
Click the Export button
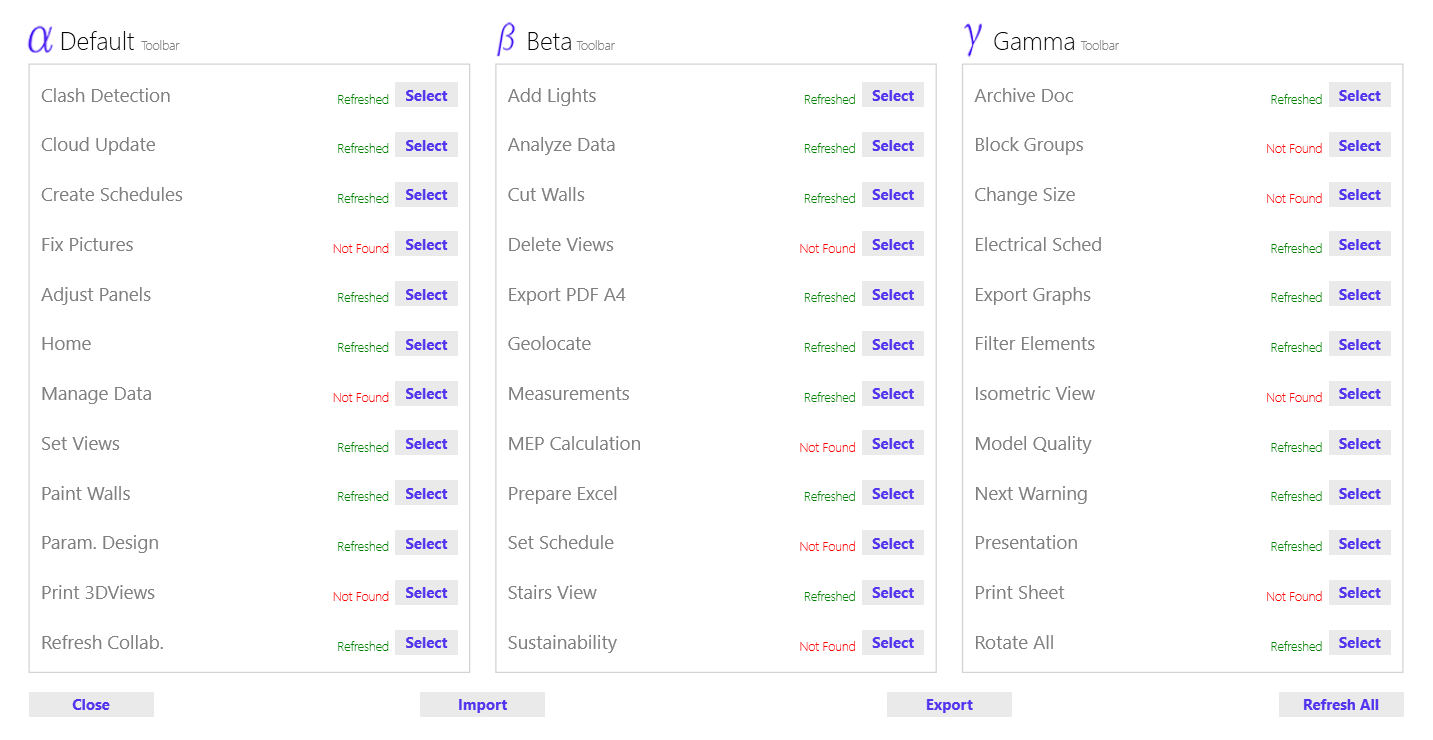click(949, 705)
